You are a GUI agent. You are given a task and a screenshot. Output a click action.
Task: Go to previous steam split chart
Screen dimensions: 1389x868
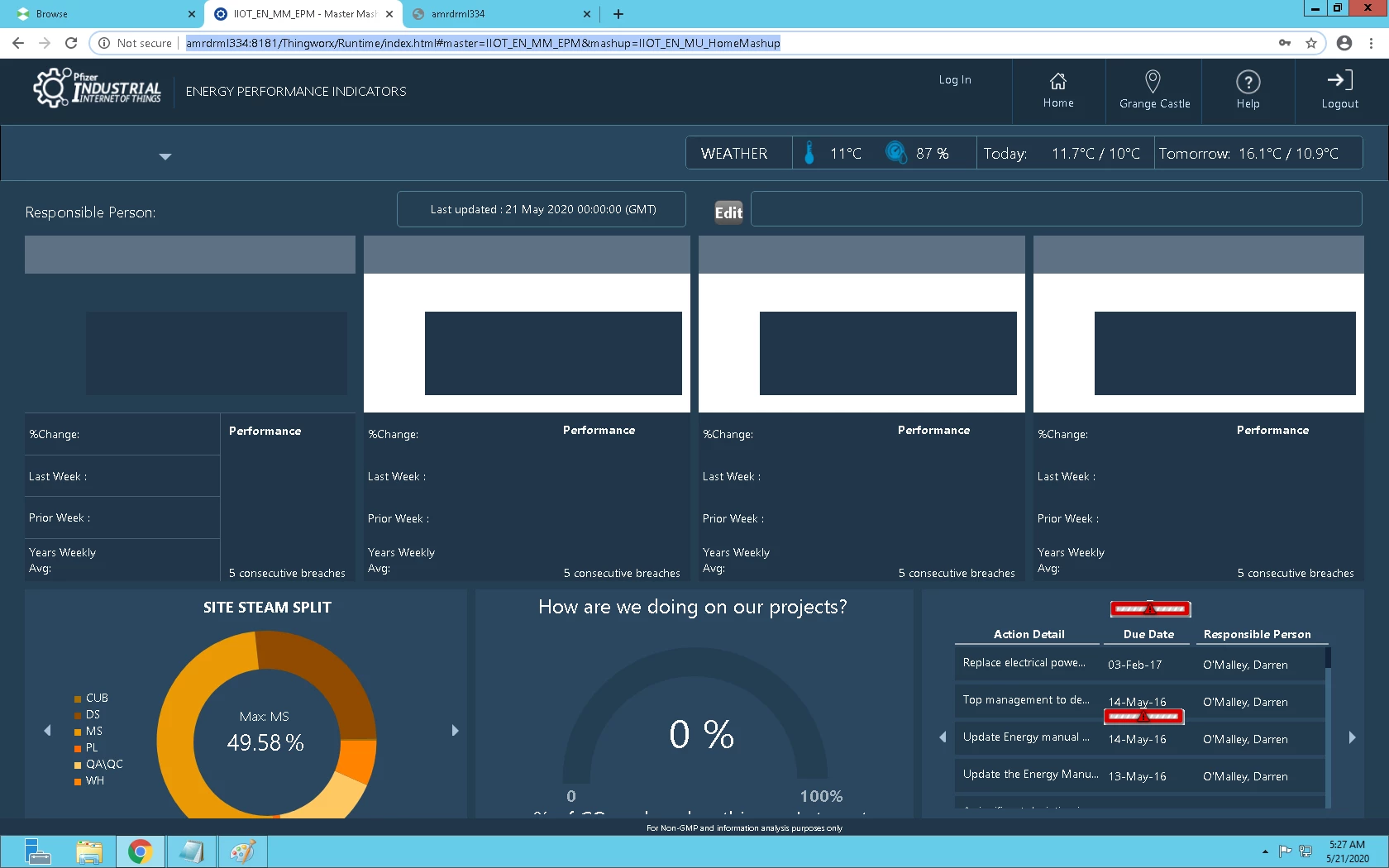(47, 731)
